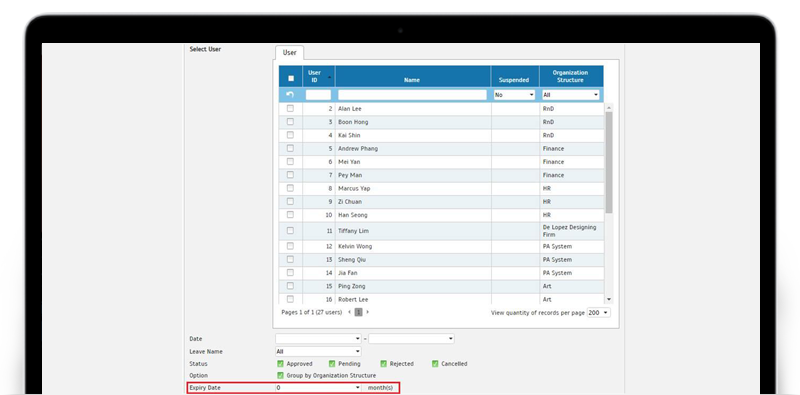Toggle the Cancelled status checkbox

click(x=435, y=363)
